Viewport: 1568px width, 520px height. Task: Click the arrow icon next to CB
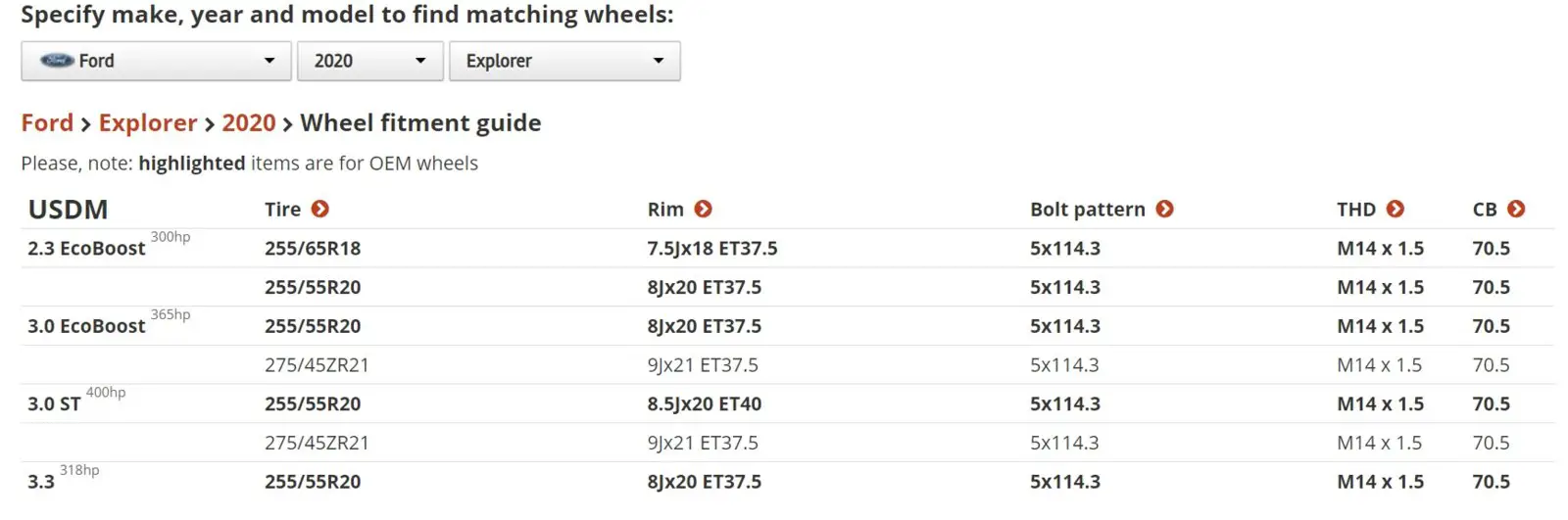tap(1516, 209)
